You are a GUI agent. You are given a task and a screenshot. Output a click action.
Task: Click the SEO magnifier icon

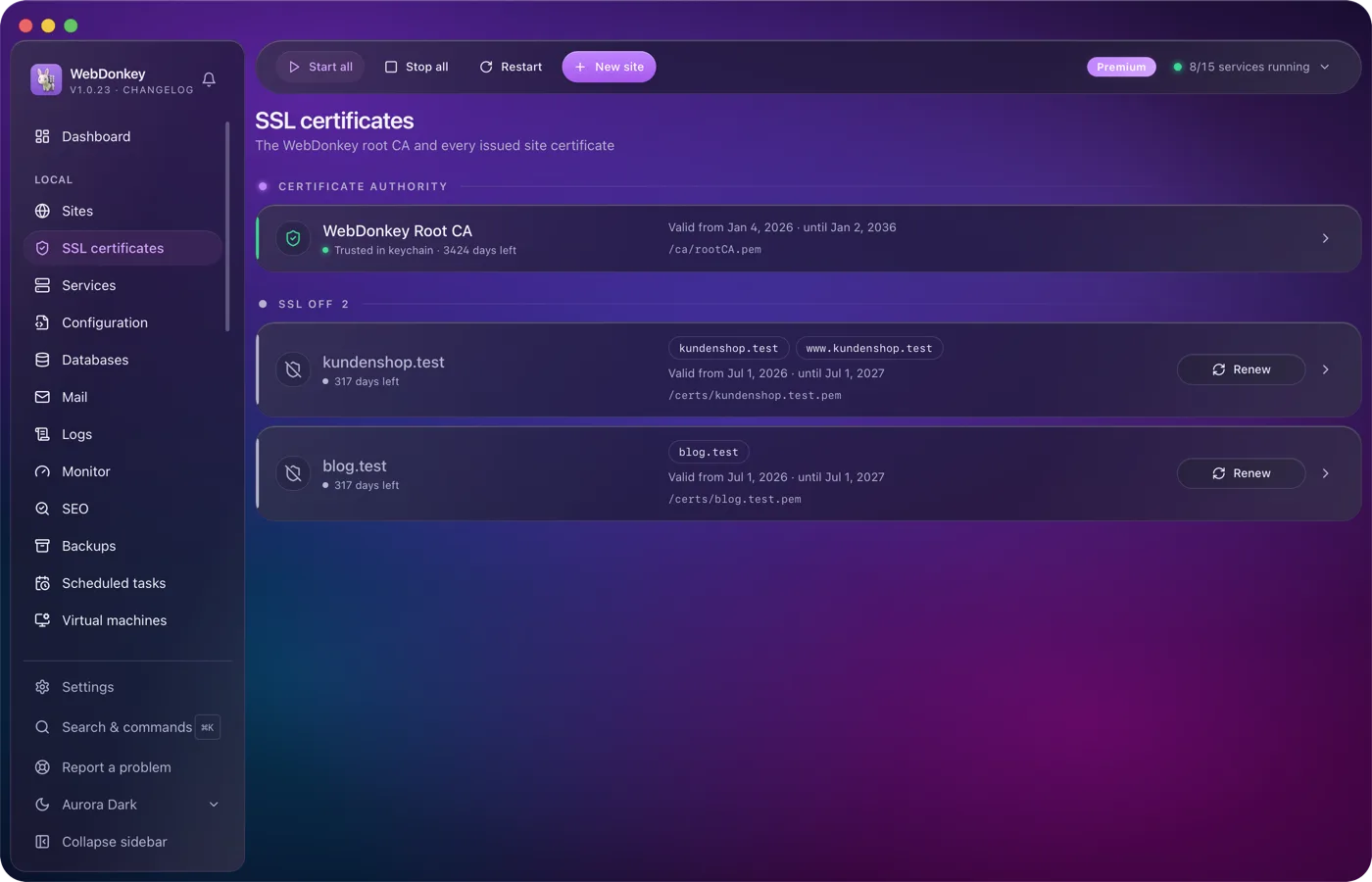tap(42, 509)
